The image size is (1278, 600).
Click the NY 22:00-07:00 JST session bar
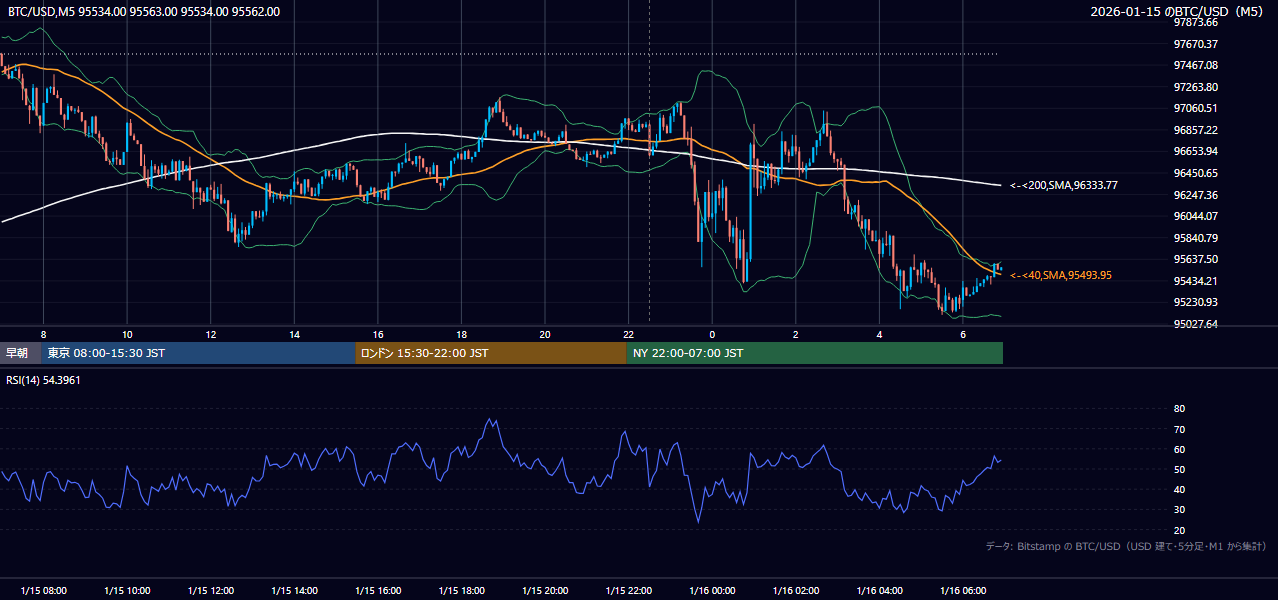coord(815,353)
